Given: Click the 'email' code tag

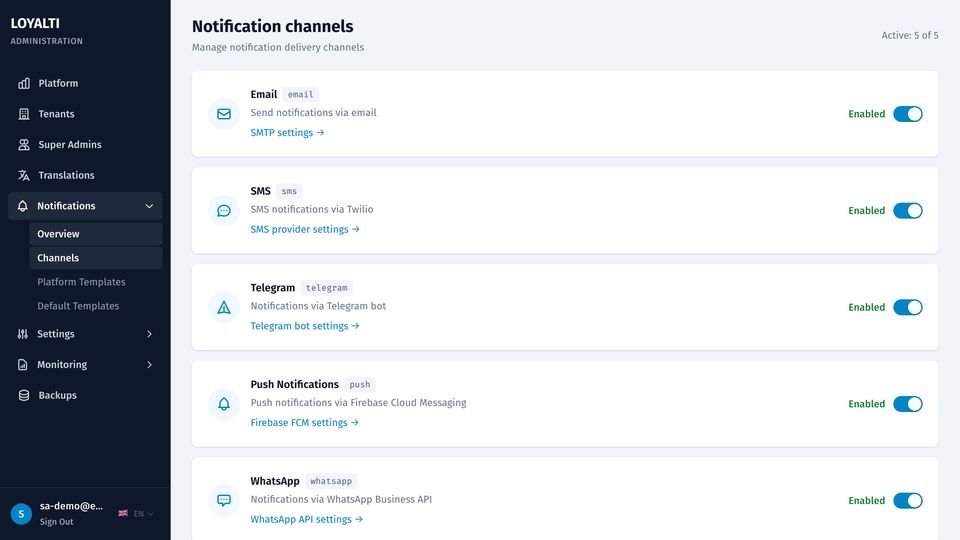Looking at the screenshot, I should pyautogui.click(x=301, y=94).
